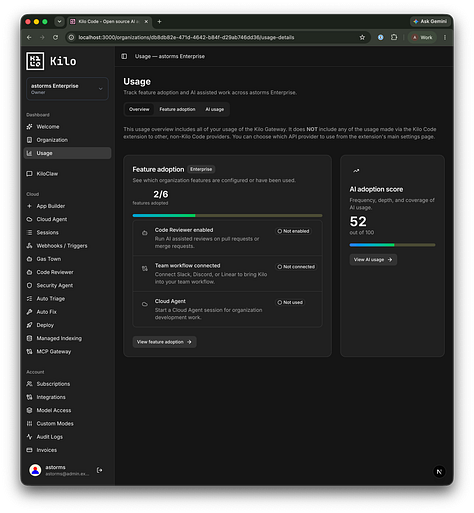
Task: Toggle the sidebar panel icon
Action: click(x=124, y=56)
